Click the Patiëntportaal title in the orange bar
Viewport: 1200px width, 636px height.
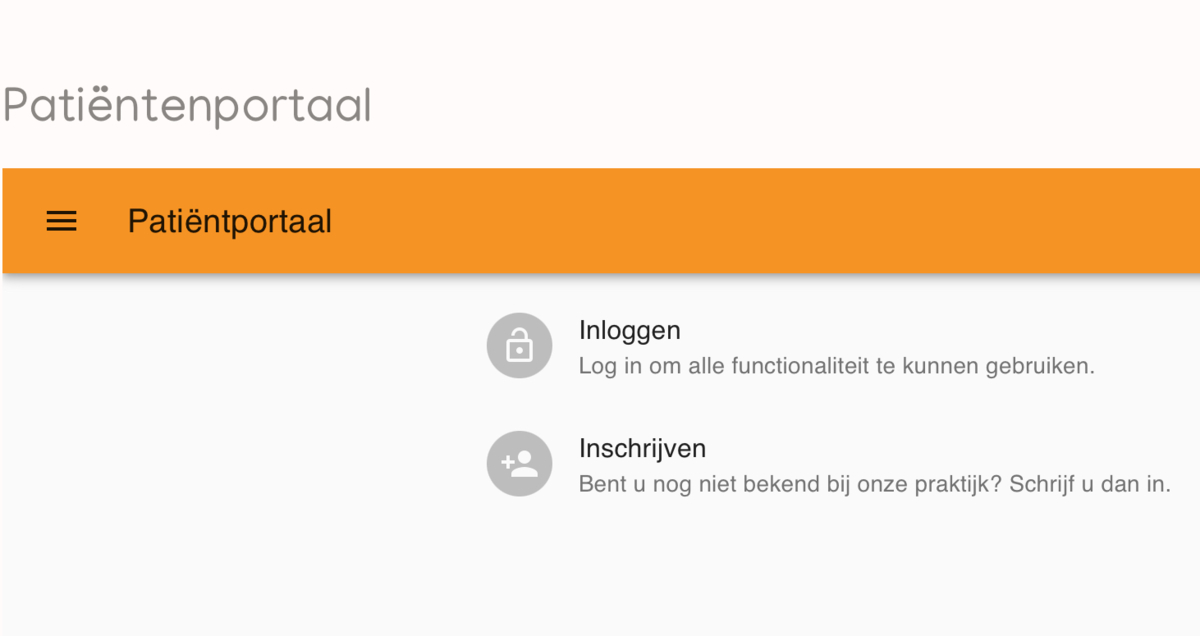[x=230, y=221]
